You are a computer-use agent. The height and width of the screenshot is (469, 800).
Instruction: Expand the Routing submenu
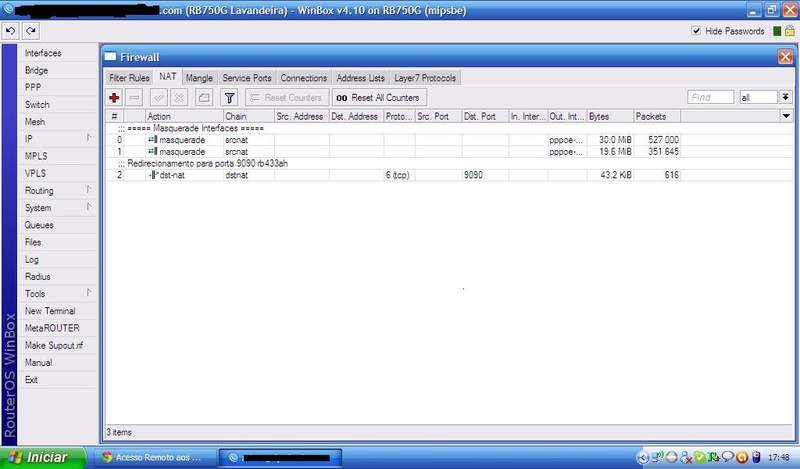[58, 190]
